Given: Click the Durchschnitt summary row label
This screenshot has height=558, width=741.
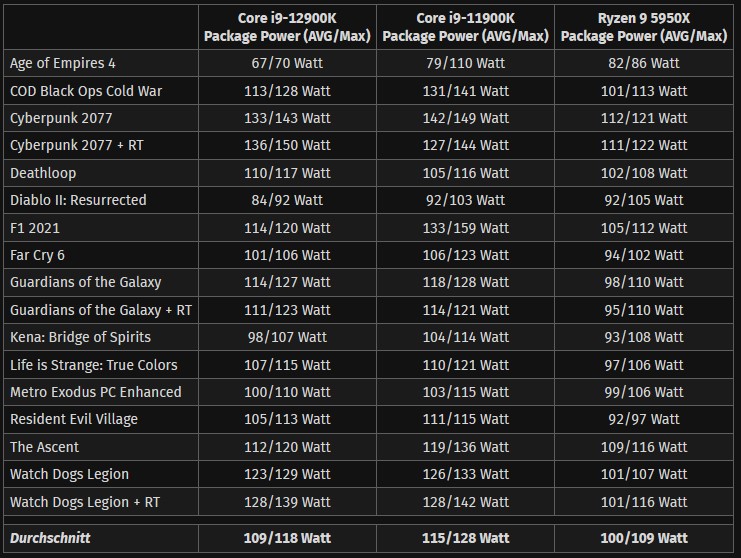Looking at the screenshot, I should (50, 538).
